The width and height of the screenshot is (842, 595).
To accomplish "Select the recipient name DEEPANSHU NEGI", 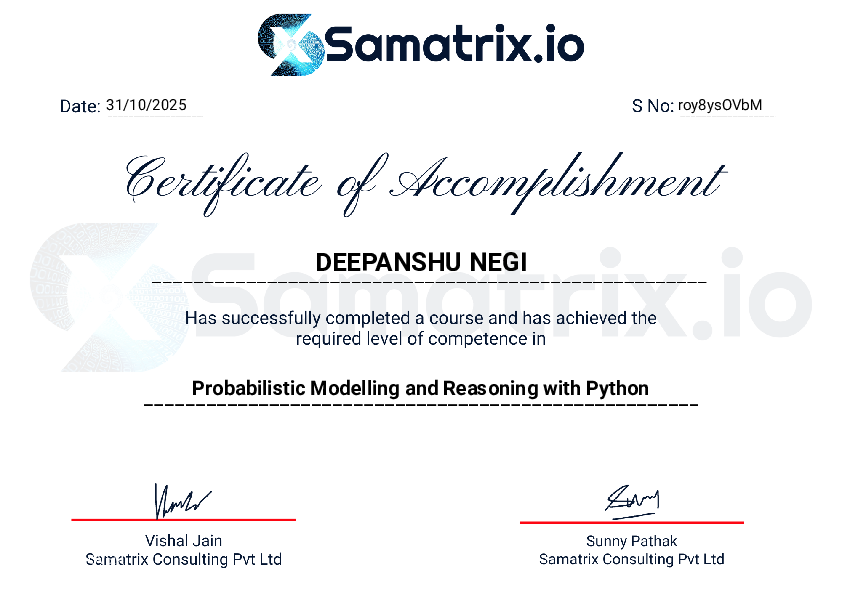I will point(421,263).
